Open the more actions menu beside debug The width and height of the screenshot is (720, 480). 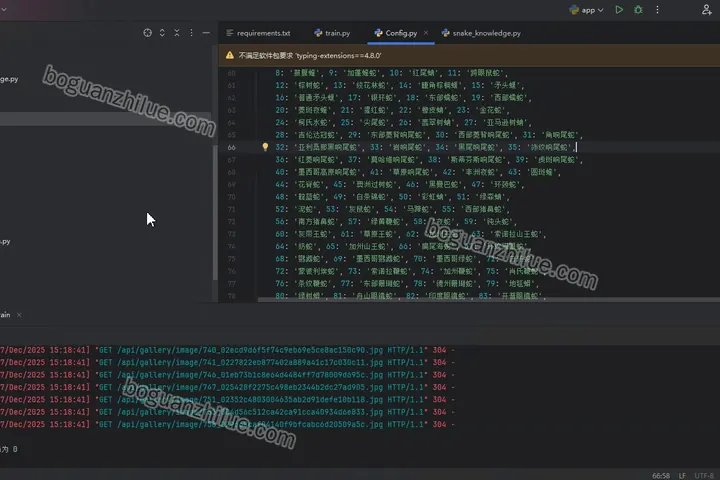[x=657, y=10]
